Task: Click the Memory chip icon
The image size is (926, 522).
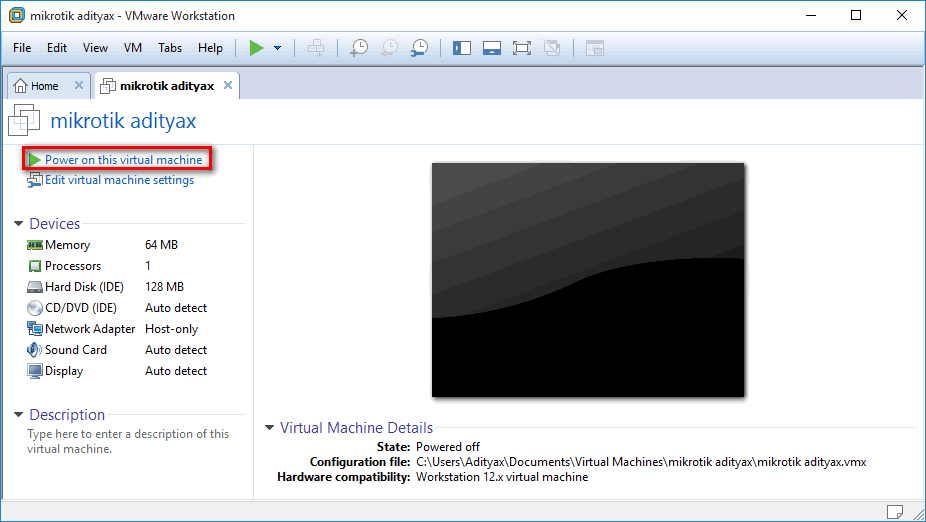Action: (x=35, y=245)
